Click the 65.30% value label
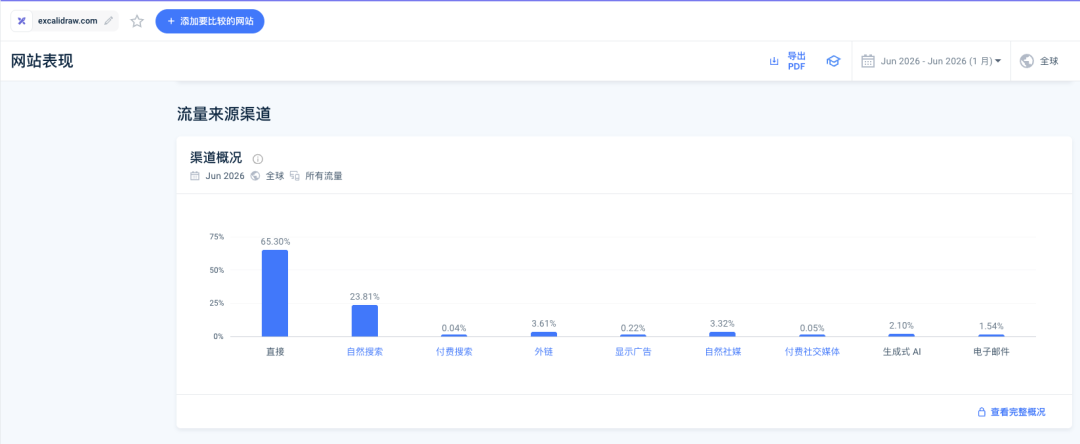Screen dimensions: 1080x444 coord(275,242)
